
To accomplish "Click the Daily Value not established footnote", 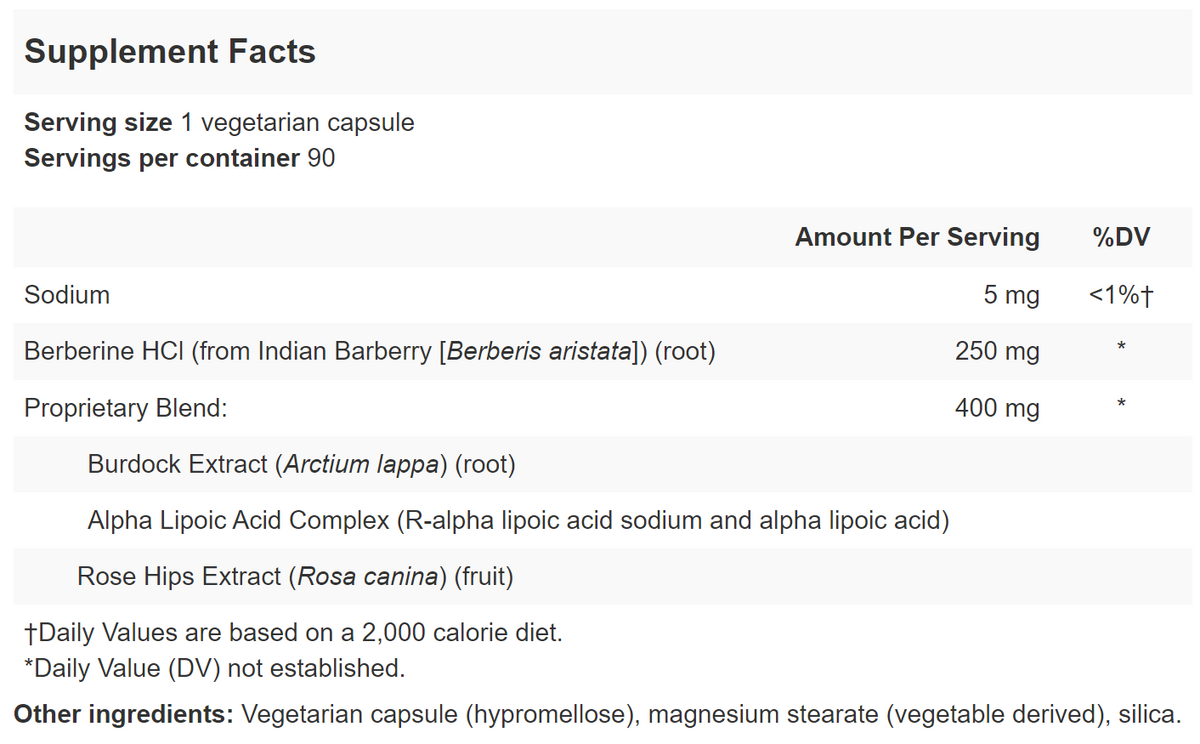I will tap(214, 667).
